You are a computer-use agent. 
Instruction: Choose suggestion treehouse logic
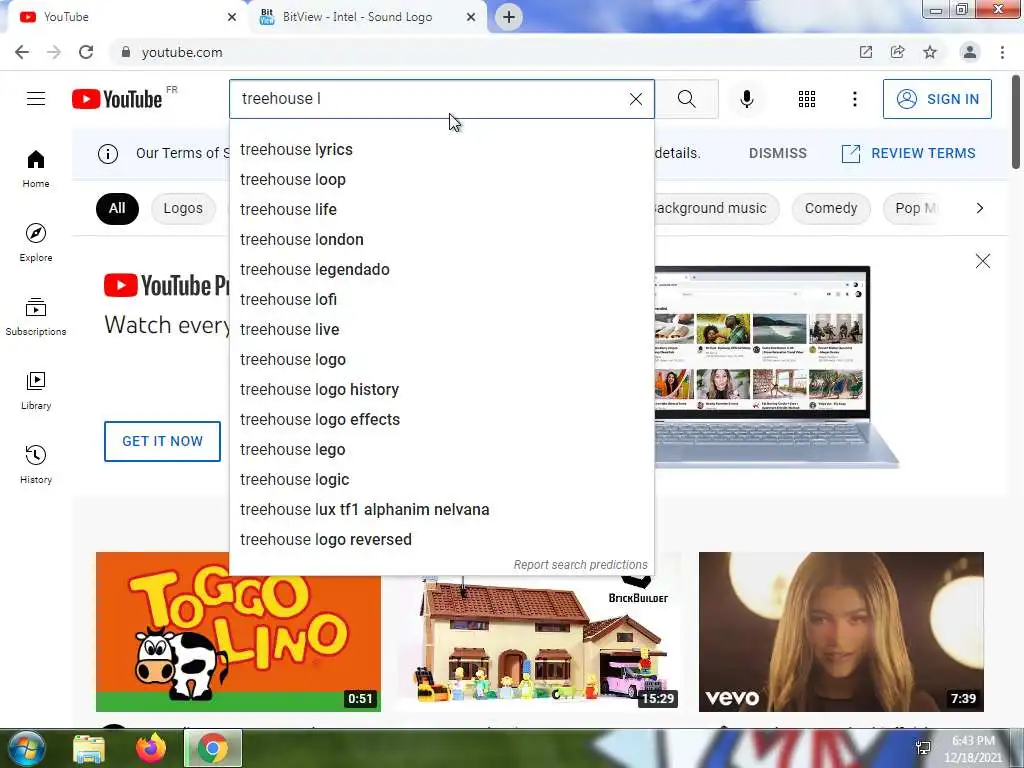click(x=441, y=480)
